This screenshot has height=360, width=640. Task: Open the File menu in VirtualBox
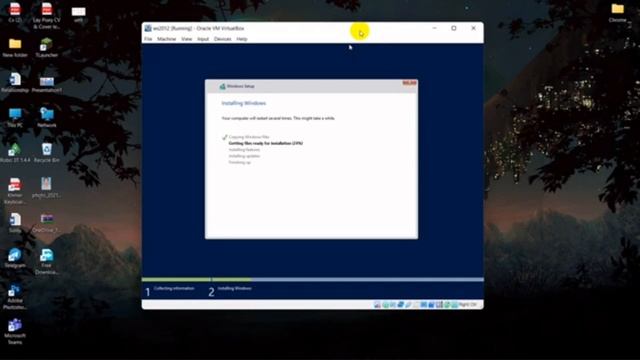point(148,39)
